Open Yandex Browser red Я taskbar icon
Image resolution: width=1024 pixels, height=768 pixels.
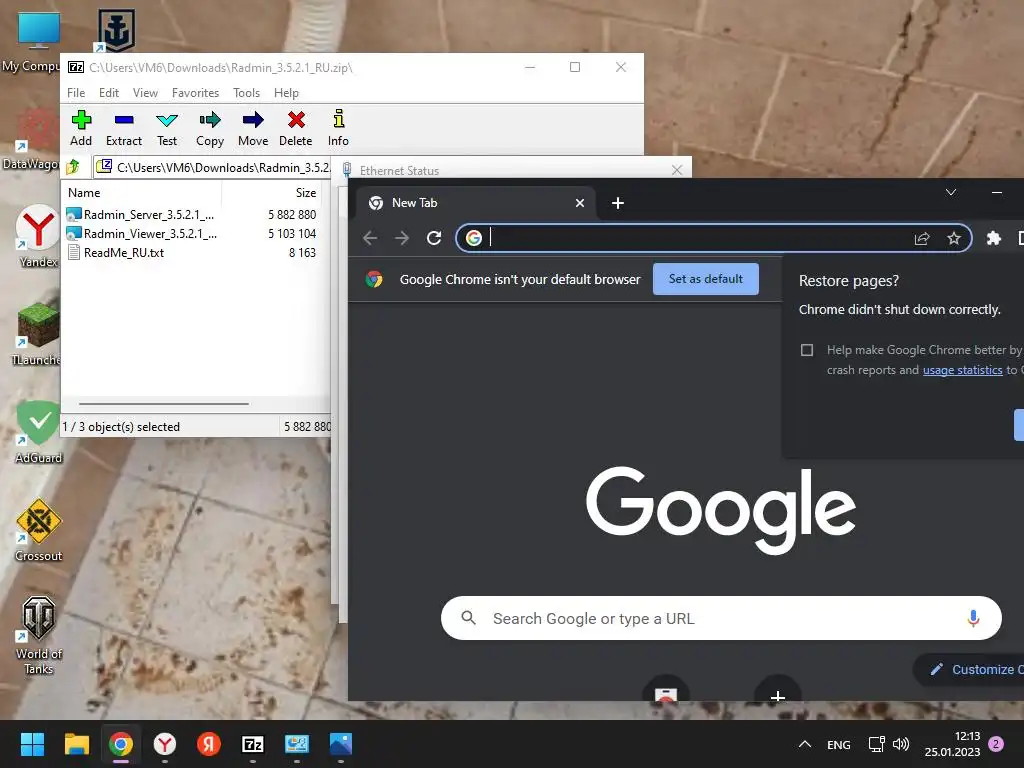point(209,744)
